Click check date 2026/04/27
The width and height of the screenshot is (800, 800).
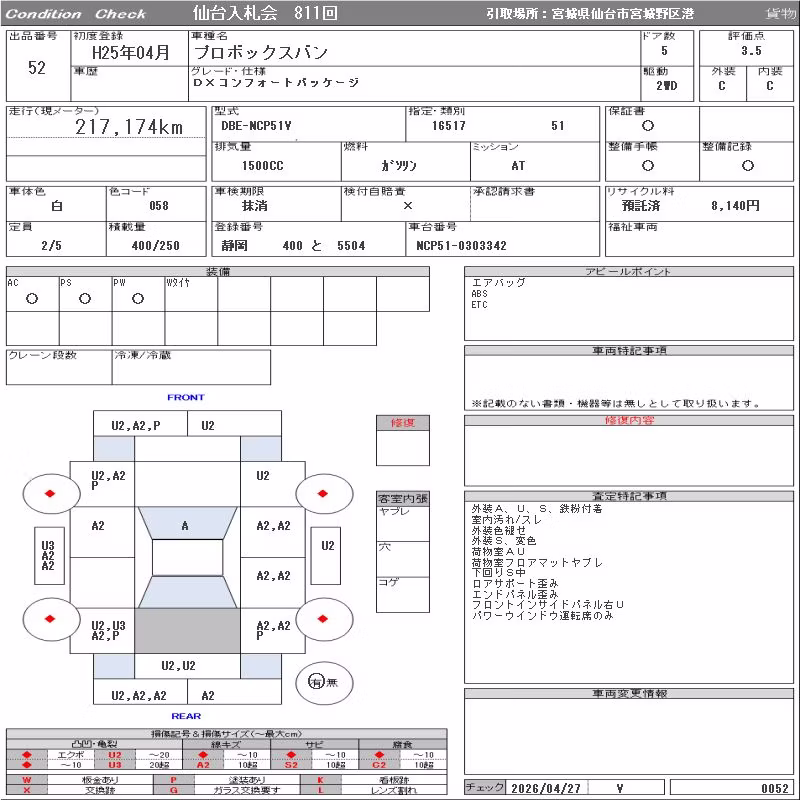[545, 788]
